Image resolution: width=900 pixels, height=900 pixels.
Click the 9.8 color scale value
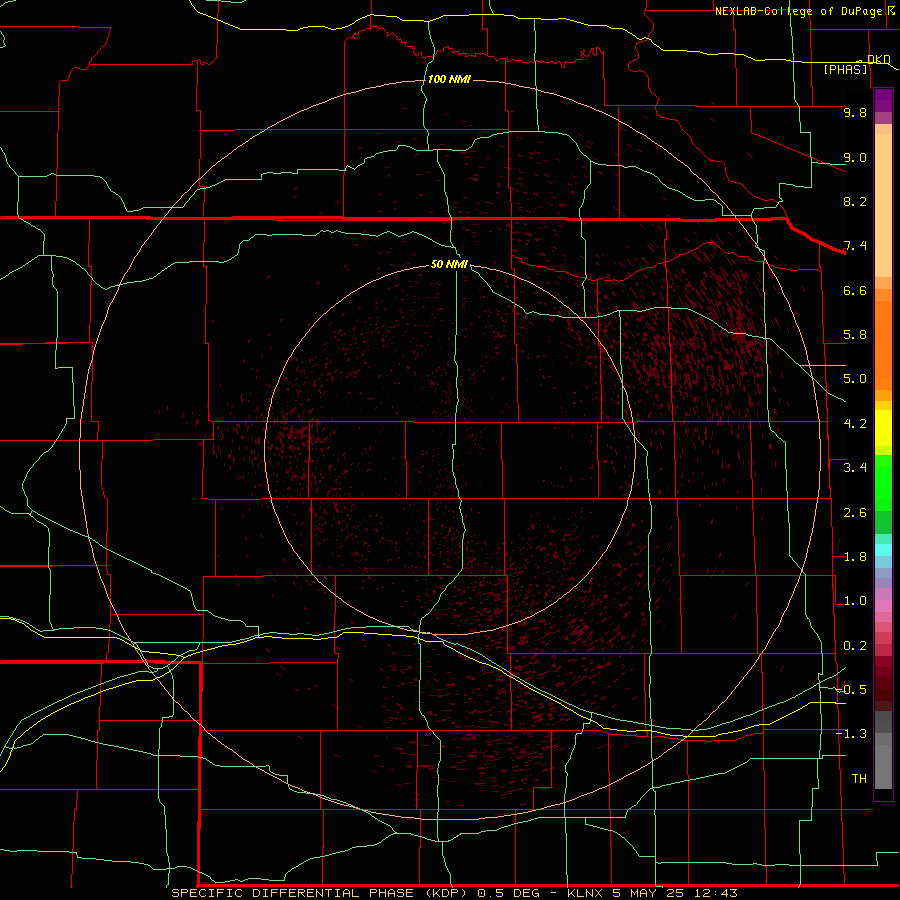point(855,112)
